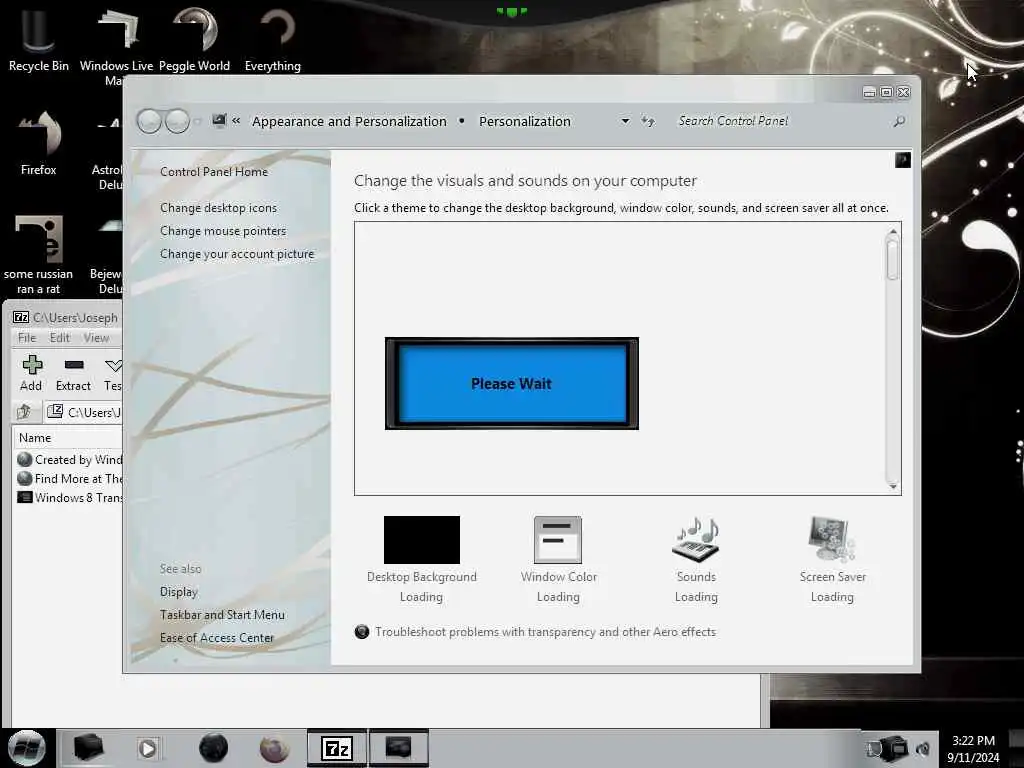This screenshot has width=1024, height=768.
Task: Open the Firefox desktop icon
Action: click(39, 143)
